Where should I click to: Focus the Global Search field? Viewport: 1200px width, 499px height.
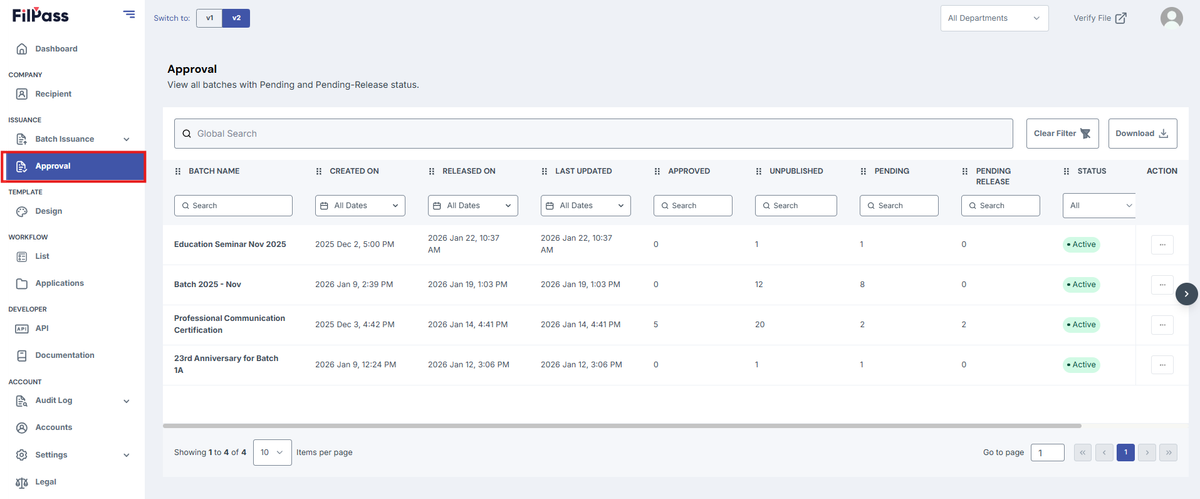click(594, 133)
